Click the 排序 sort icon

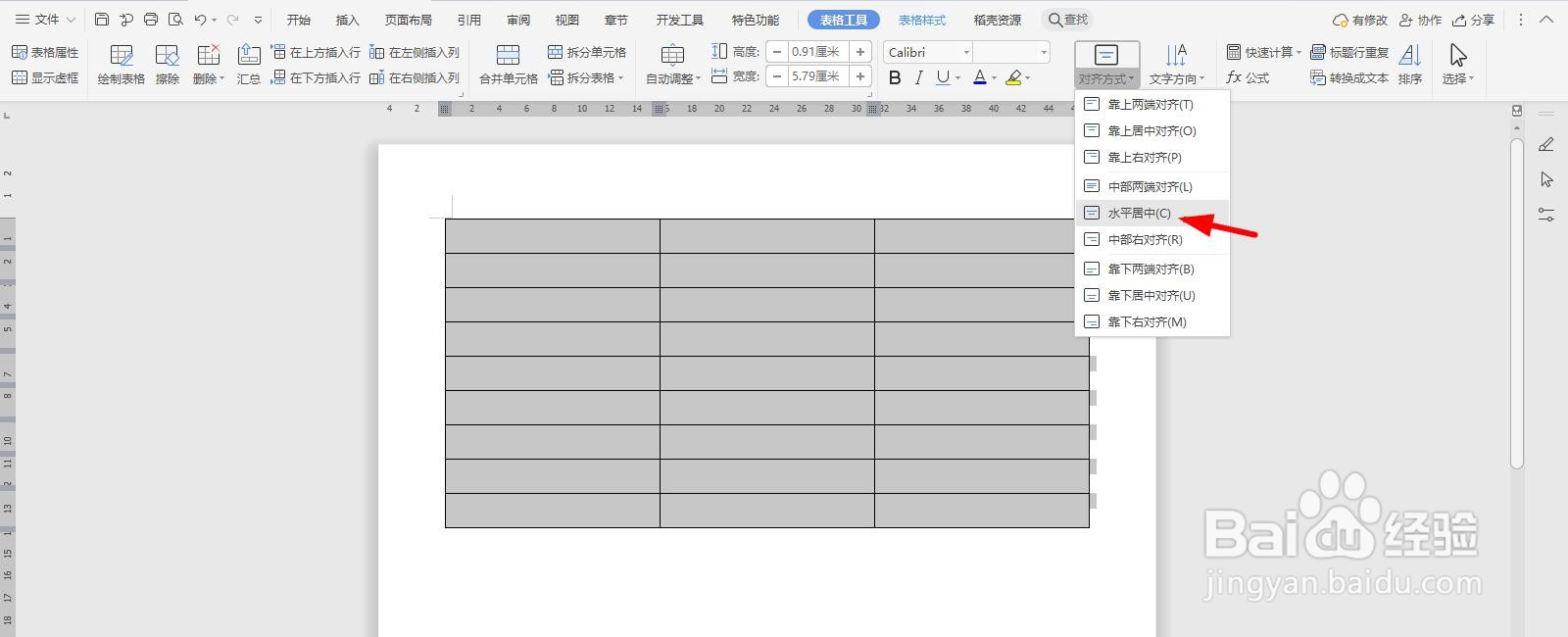pyautogui.click(x=1410, y=65)
